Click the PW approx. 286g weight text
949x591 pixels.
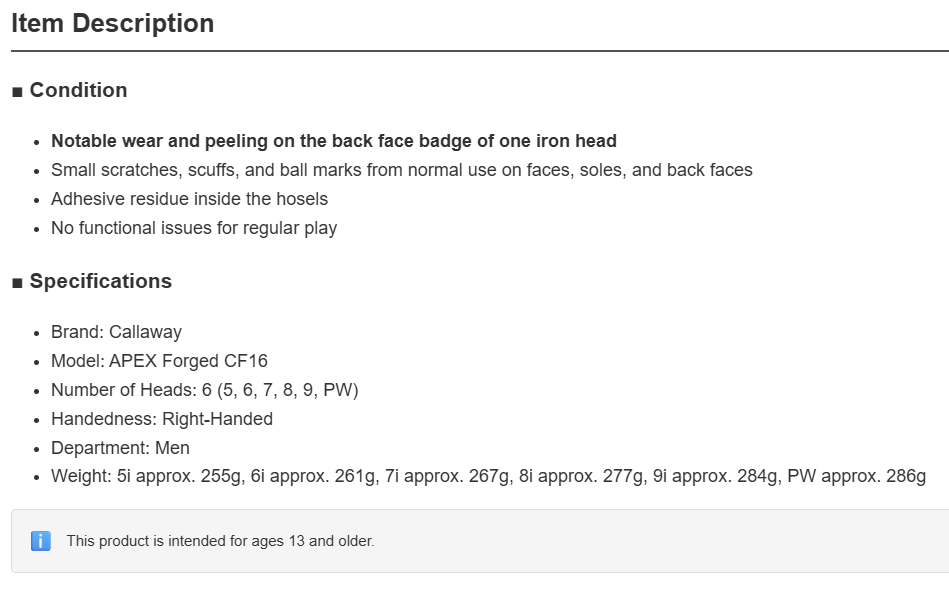pos(856,476)
